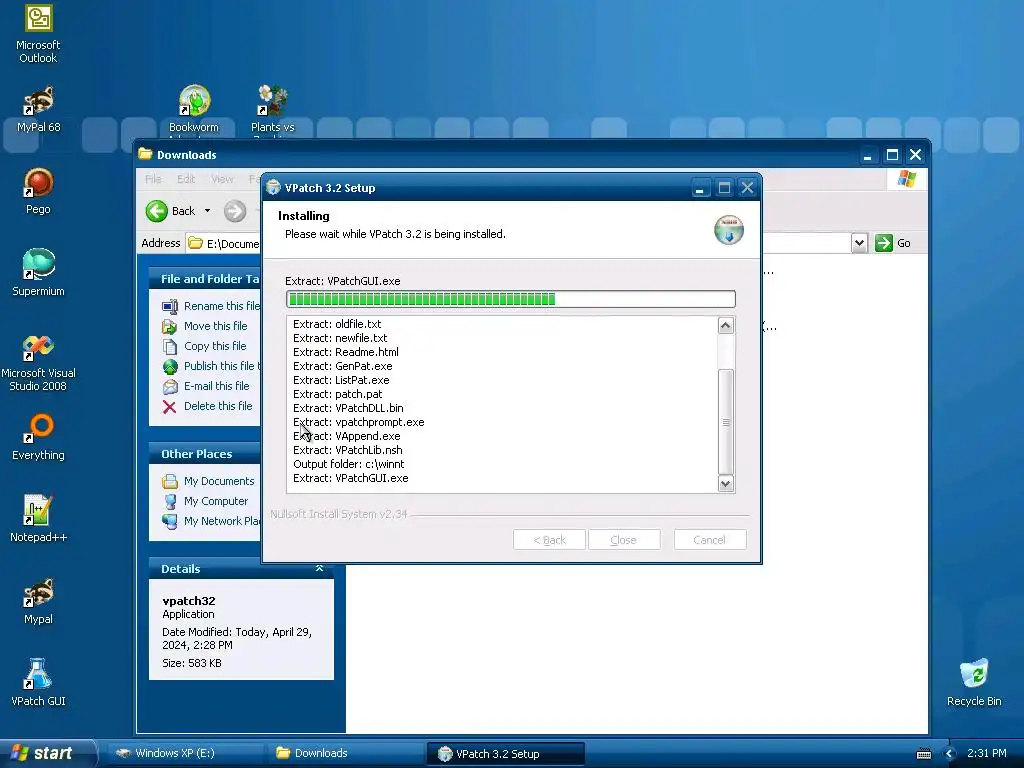Image resolution: width=1024 pixels, height=768 pixels.
Task: Click the My Computer link
Action: tap(216, 502)
